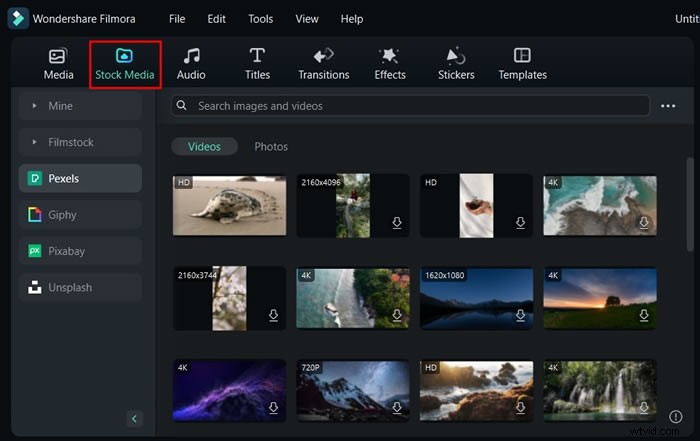Switch to the Videos filter
The height and width of the screenshot is (441, 700).
tap(204, 146)
